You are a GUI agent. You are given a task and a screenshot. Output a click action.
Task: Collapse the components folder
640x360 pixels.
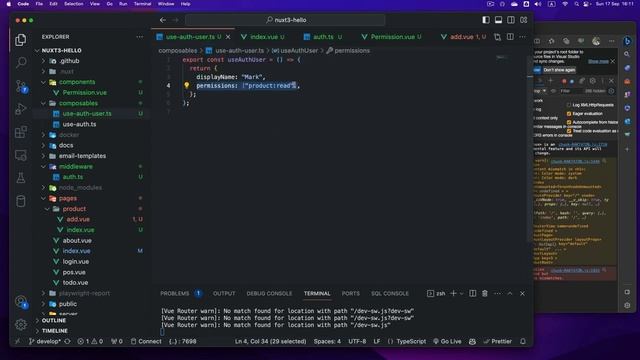tap(44, 82)
